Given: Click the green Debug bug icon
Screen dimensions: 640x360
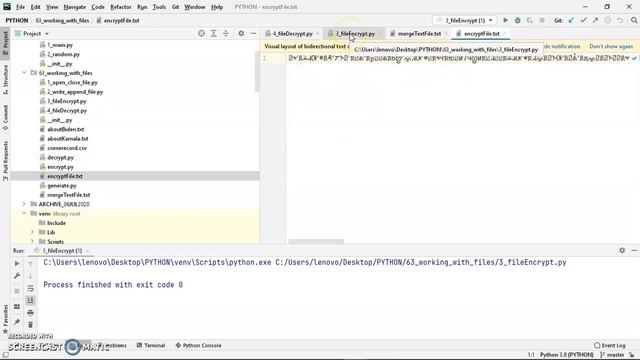Looking at the screenshot, I should click(x=518, y=20).
